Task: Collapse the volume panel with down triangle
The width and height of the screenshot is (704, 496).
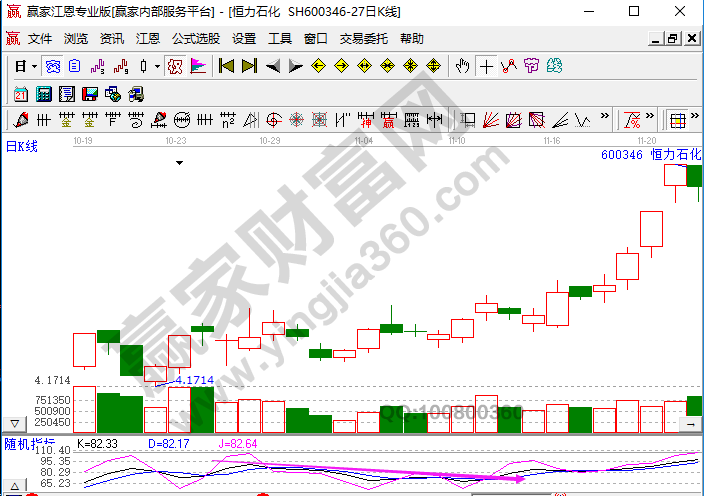Action: (x=14, y=424)
